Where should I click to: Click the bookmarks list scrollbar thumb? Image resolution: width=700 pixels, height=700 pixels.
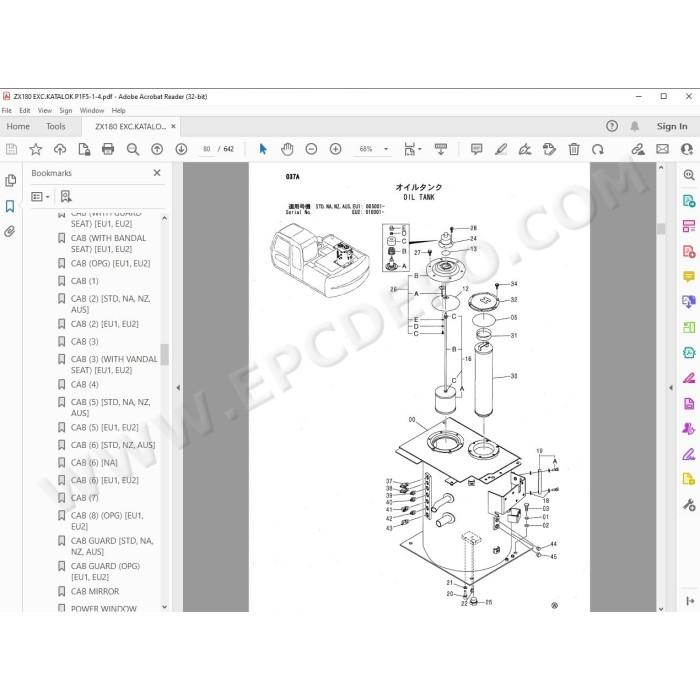pos(165,354)
